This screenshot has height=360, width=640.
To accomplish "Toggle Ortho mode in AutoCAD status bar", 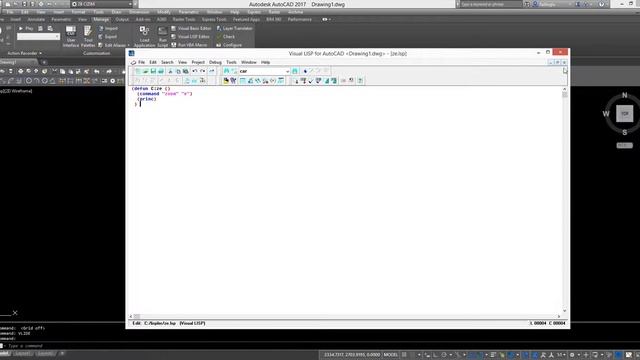I will click(435, 355).
